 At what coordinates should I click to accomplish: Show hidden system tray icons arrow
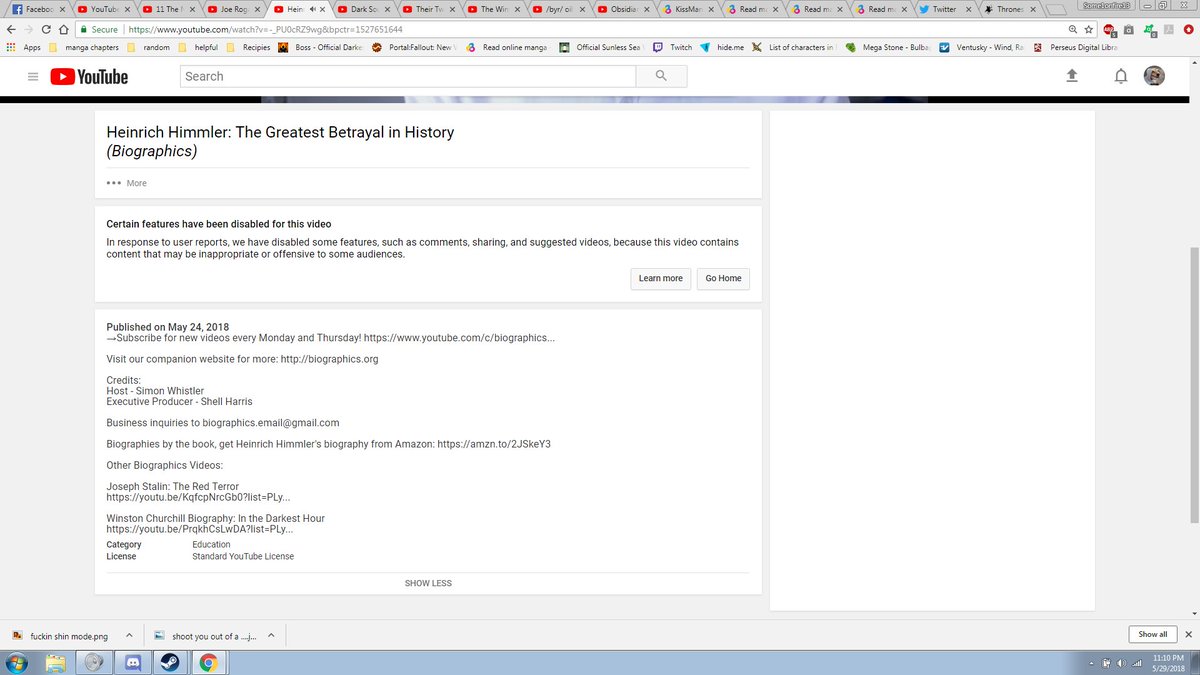click(1091, 663)
